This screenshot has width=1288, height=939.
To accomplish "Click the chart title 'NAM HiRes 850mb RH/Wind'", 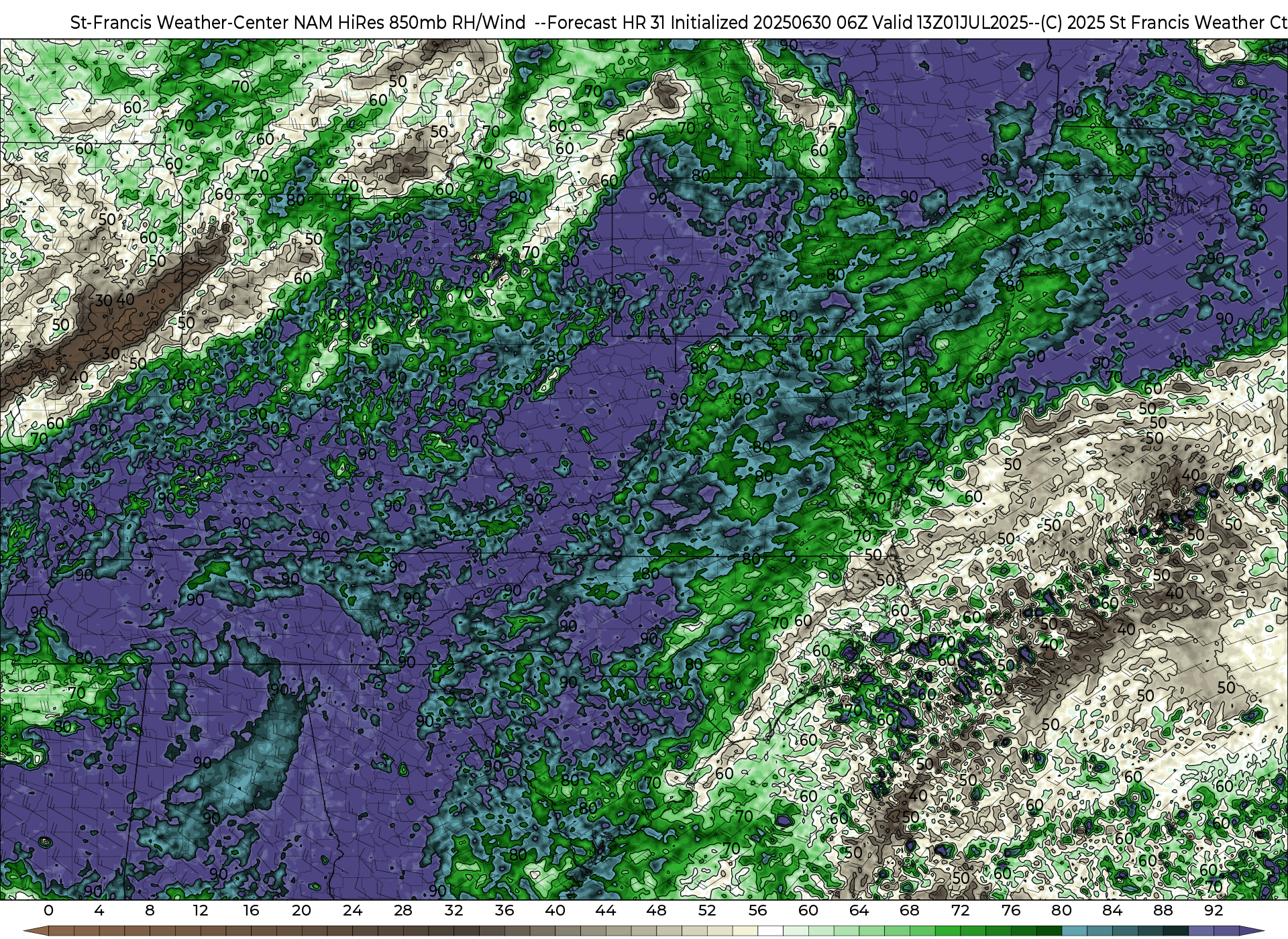I will pos(410,23).
